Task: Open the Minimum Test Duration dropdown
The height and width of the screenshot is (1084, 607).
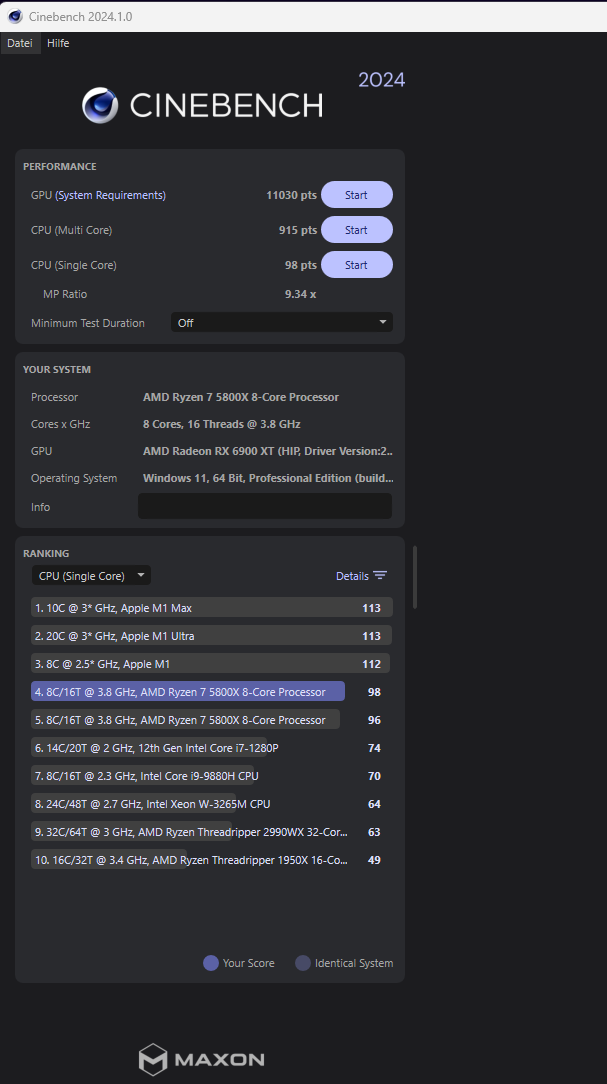Action: (x=281, y=322)
